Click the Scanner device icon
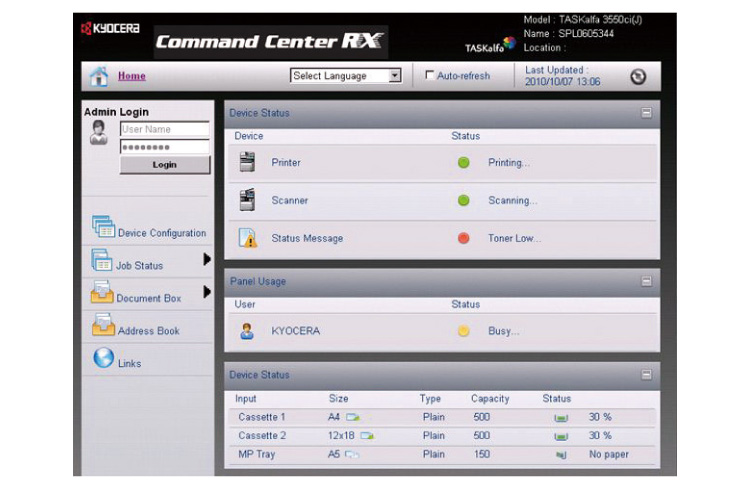Screen dimensions: 750x488 (x=247, y=200)
